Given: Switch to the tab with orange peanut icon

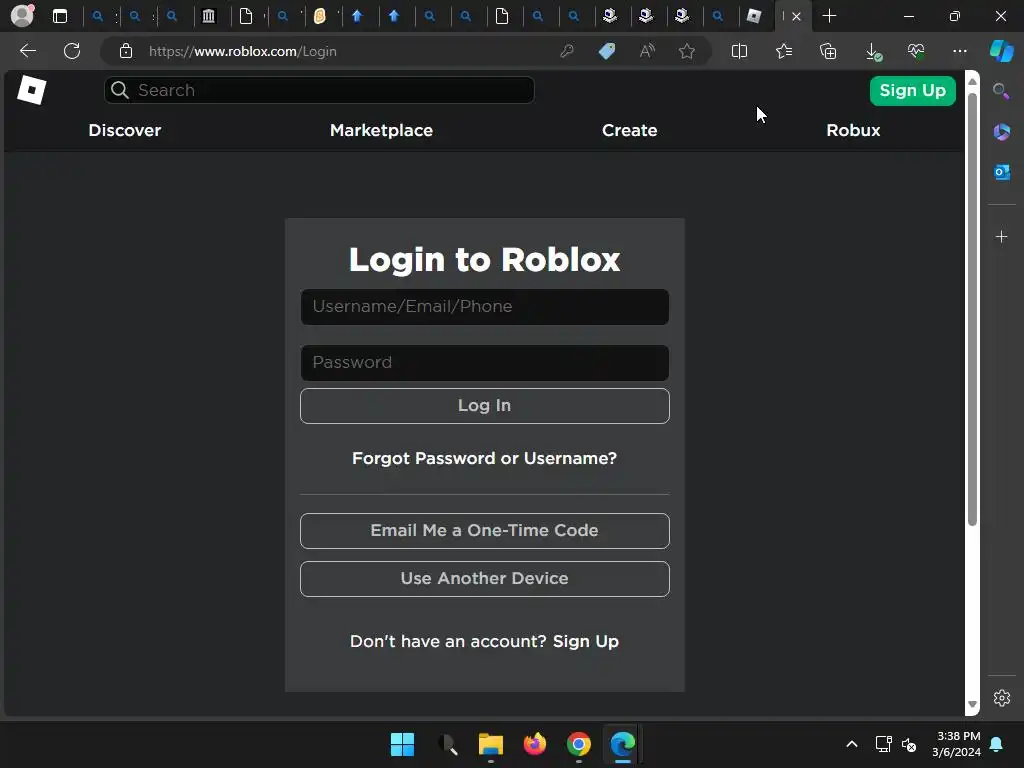Looking at the screenshot, I should (319, 16).
